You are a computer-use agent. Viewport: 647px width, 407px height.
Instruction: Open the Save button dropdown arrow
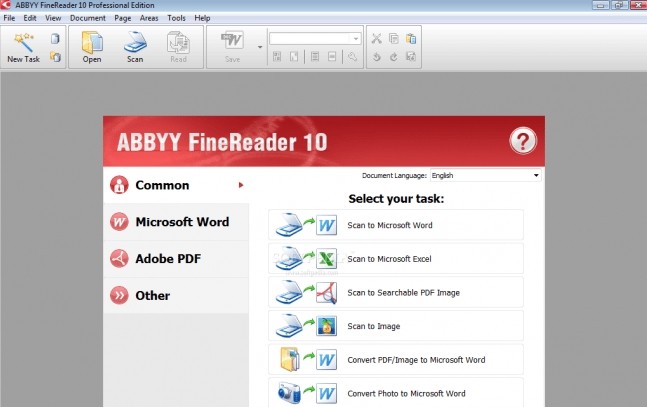point(260,47)
